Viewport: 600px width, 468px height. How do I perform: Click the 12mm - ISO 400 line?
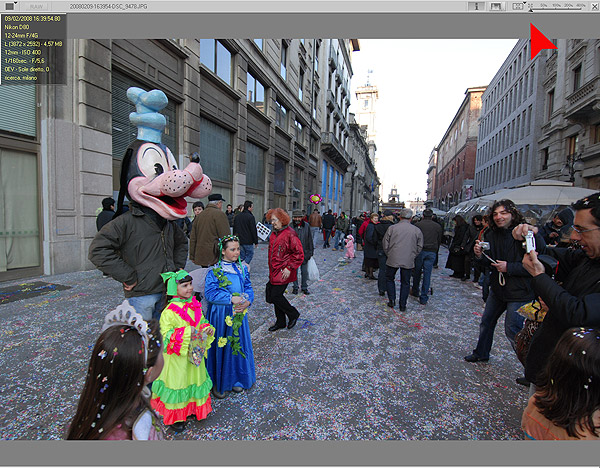[23, 52]
